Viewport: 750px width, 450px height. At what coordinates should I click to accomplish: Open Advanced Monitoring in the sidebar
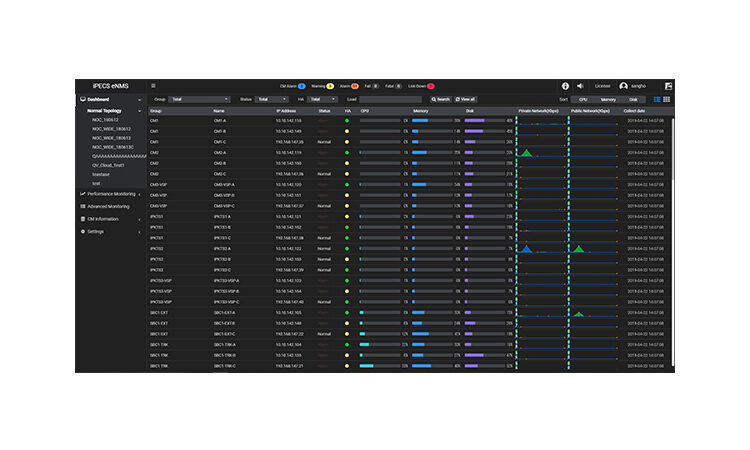click(x=110, y=206)
